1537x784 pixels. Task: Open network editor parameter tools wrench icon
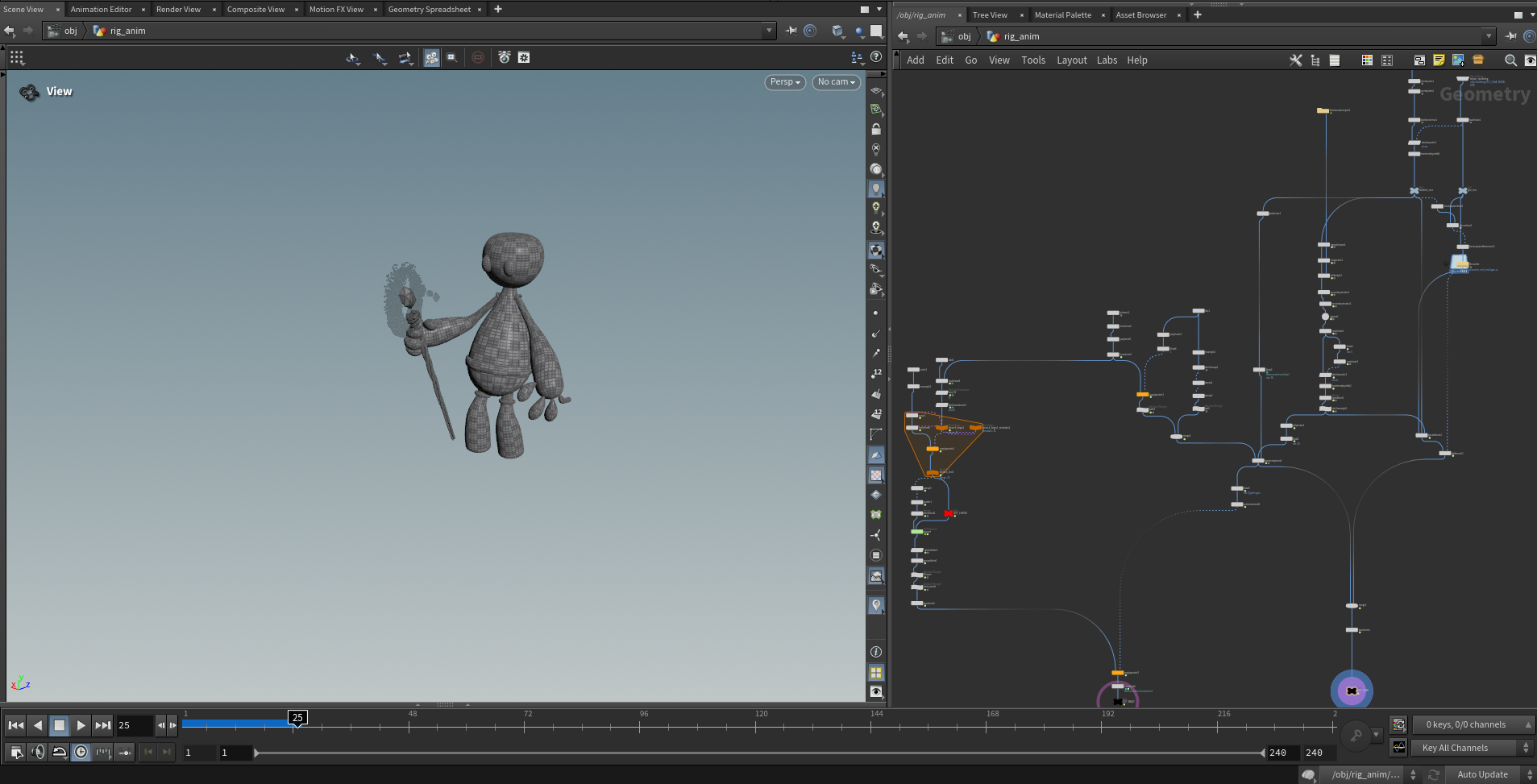[1295, 60]
